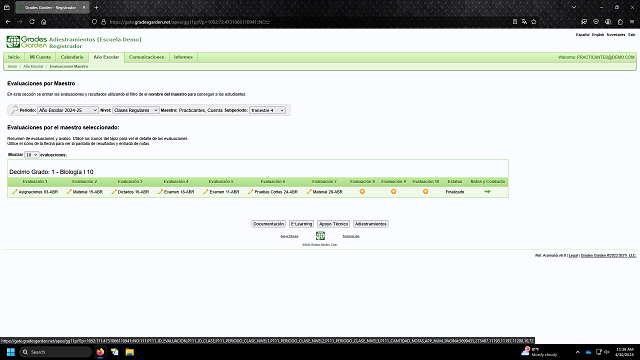The height and width of the screenshot is (360, 640).
Task: Click pencil icon beside Examen 11-ABR
Action: pyautogui.click(x=206, y=191)
